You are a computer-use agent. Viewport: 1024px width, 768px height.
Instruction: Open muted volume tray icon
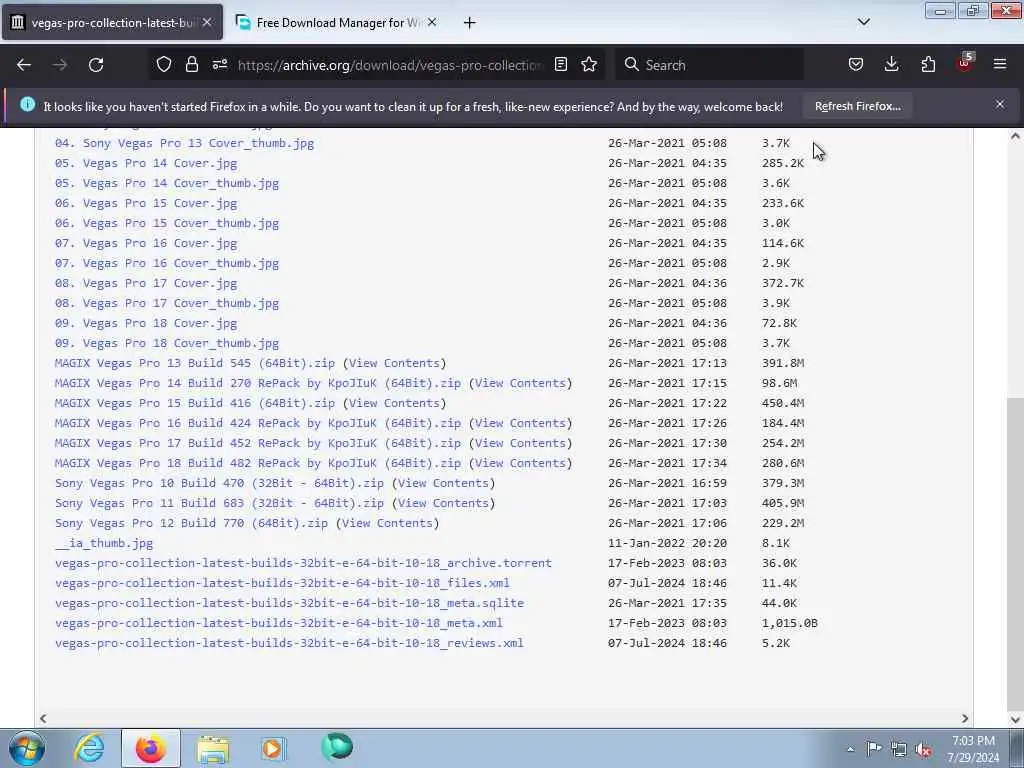[923, 749]
